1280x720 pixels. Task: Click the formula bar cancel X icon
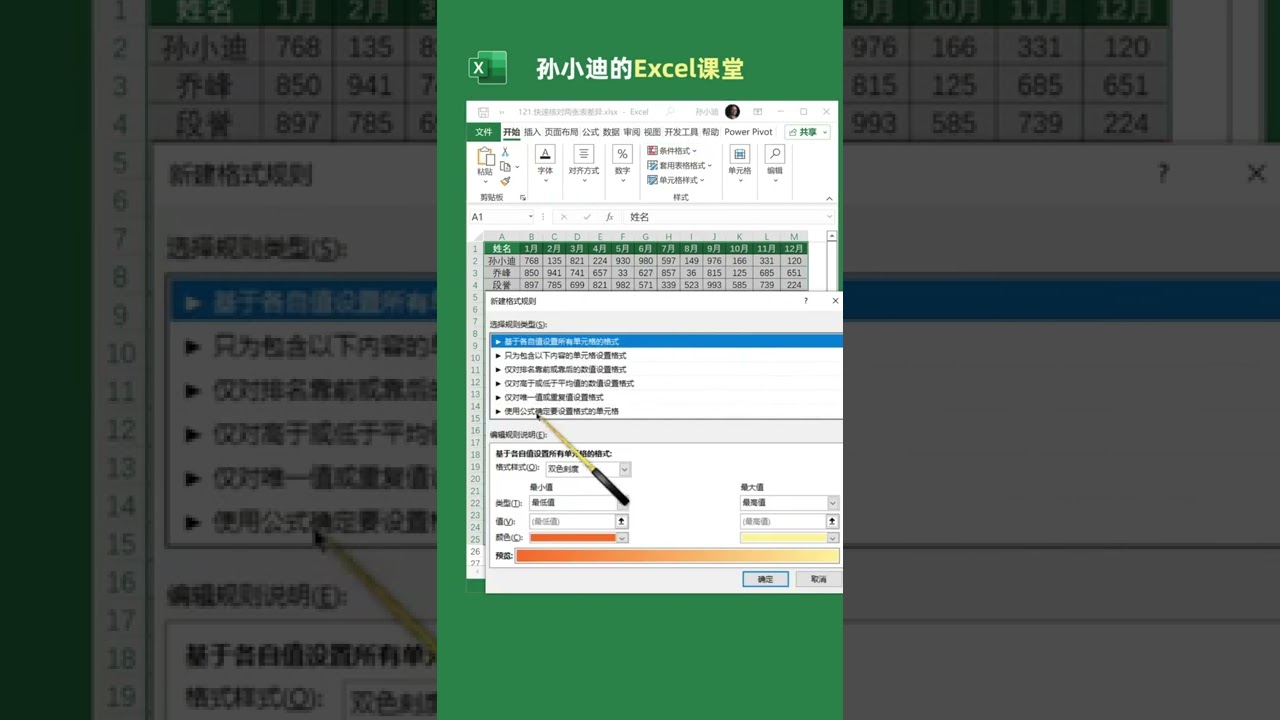point(564,217)
